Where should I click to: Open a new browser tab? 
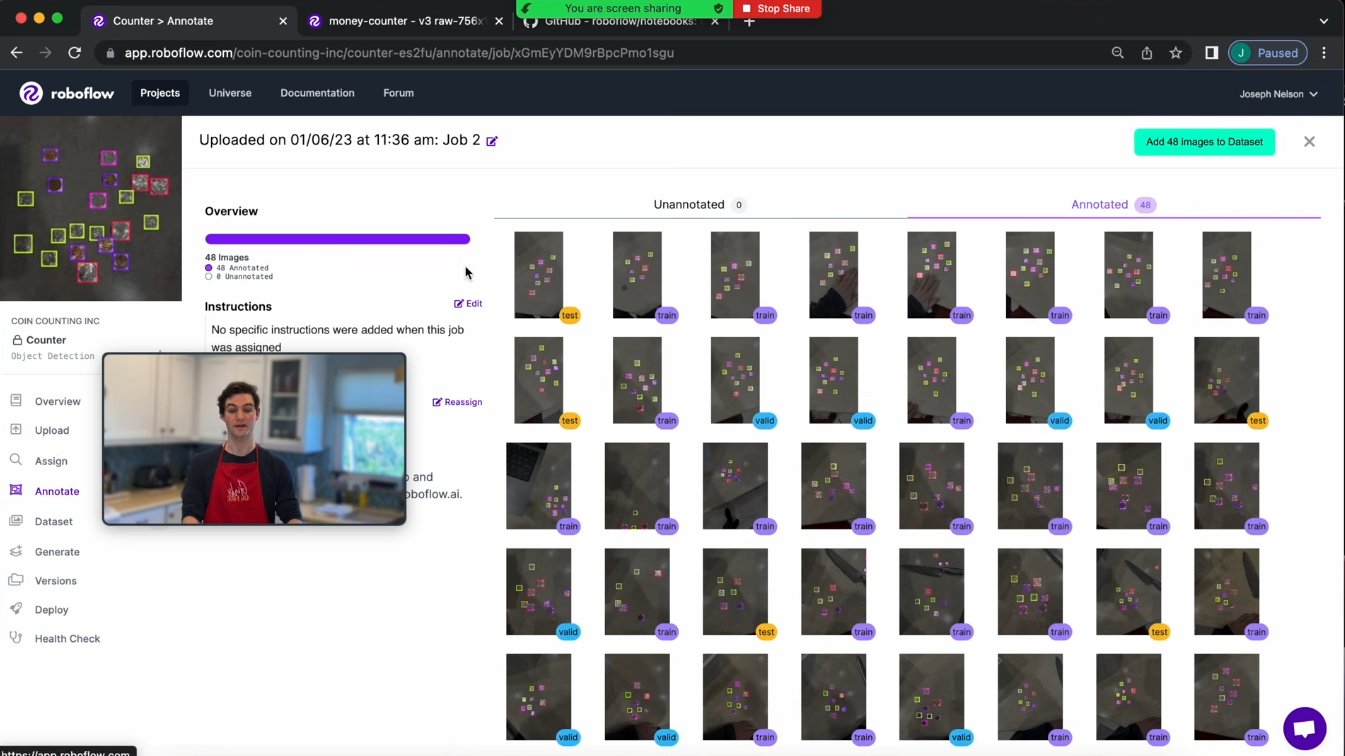pos(749,21)
